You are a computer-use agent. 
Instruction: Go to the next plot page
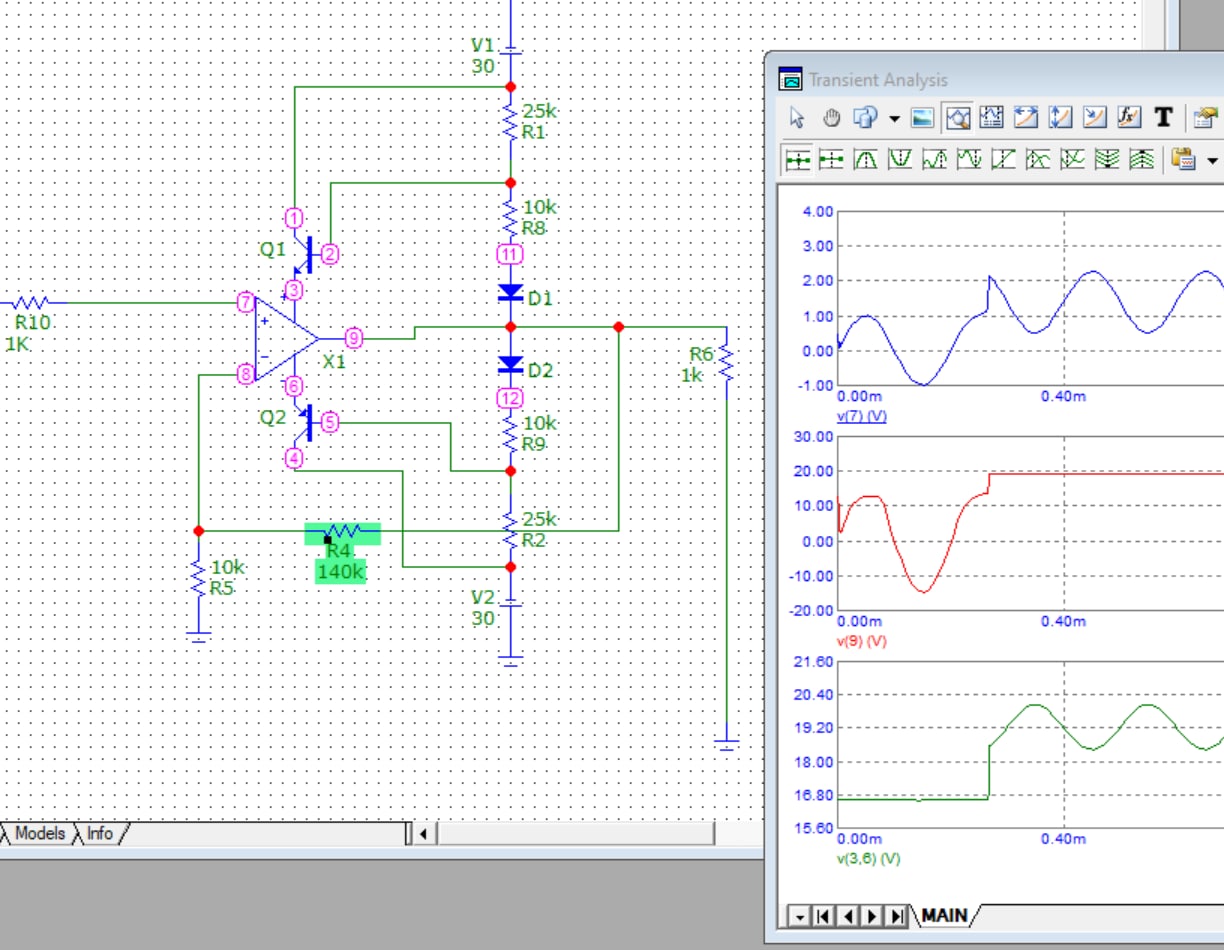pos(871,916)
